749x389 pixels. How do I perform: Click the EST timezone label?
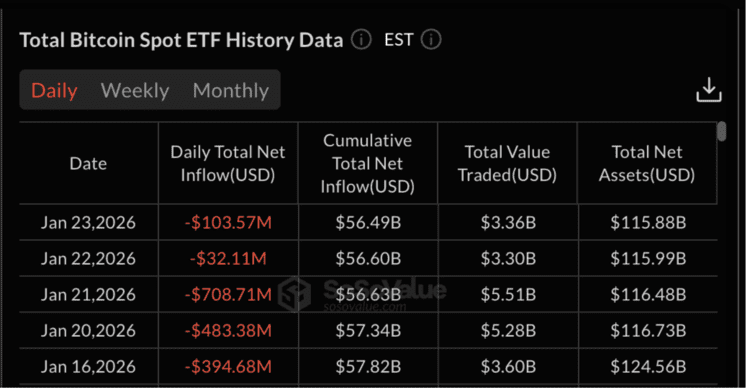click(x=398, y=40)
